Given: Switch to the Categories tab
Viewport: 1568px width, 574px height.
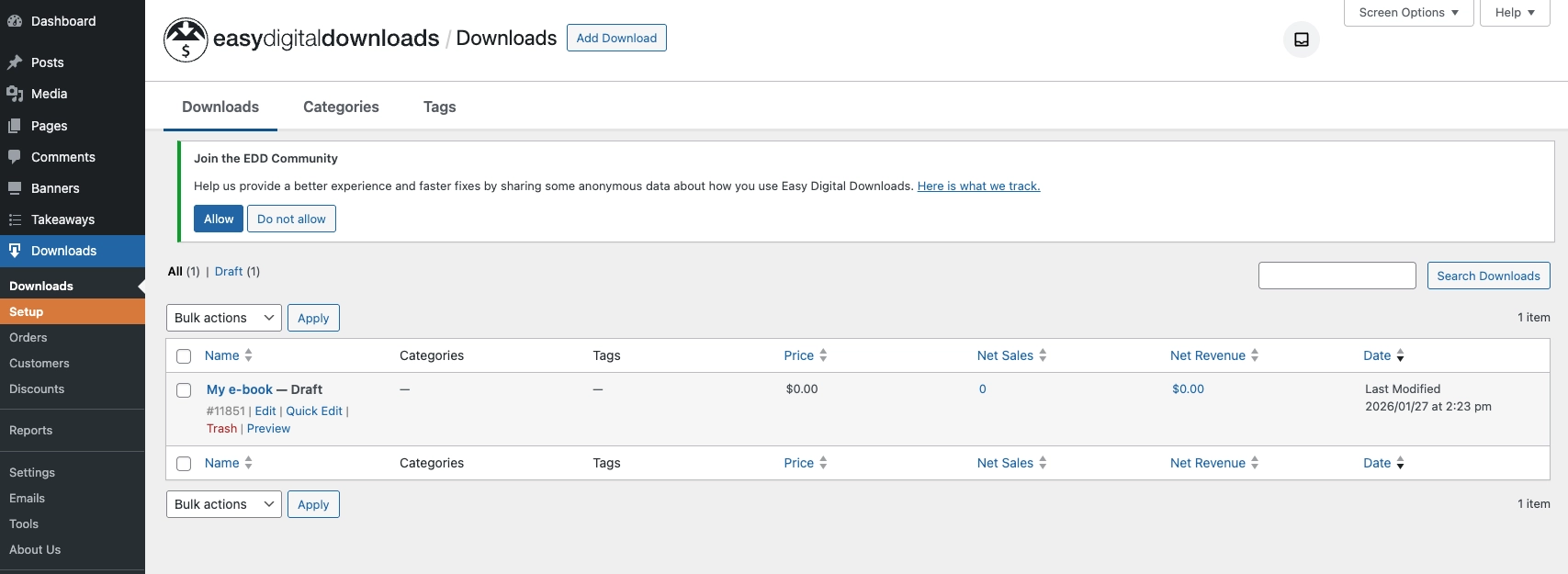Looking at the screenshot, I should point(341,107).
